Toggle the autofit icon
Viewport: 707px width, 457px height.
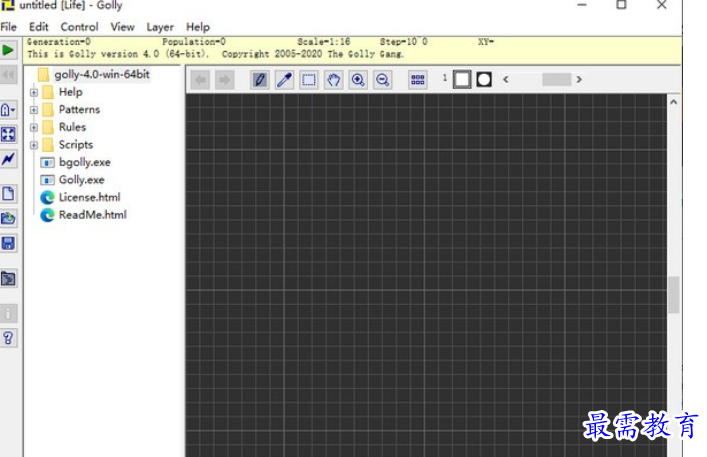click(8, 134)
